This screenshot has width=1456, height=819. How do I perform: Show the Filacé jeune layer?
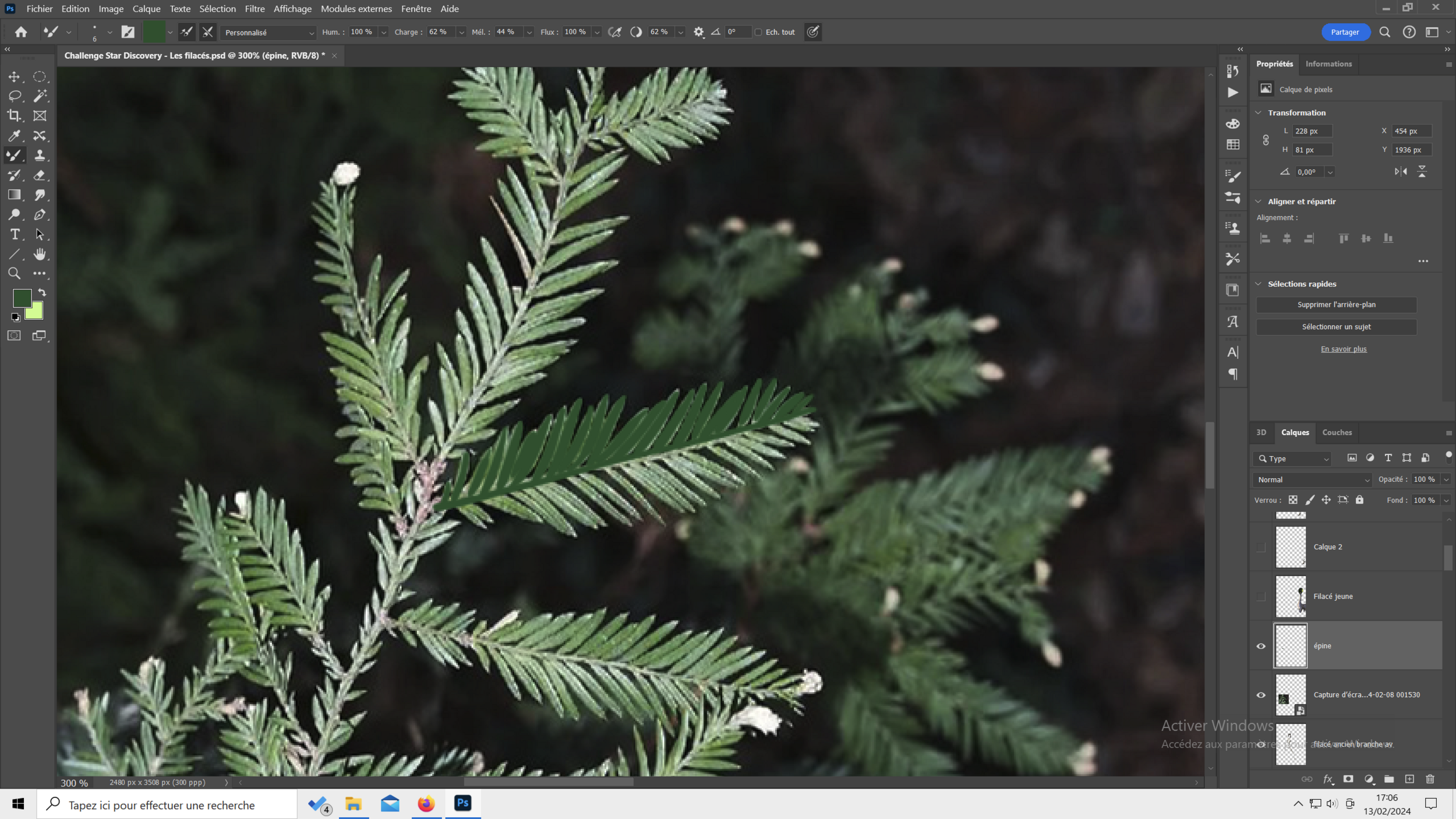coord(1261,596)
